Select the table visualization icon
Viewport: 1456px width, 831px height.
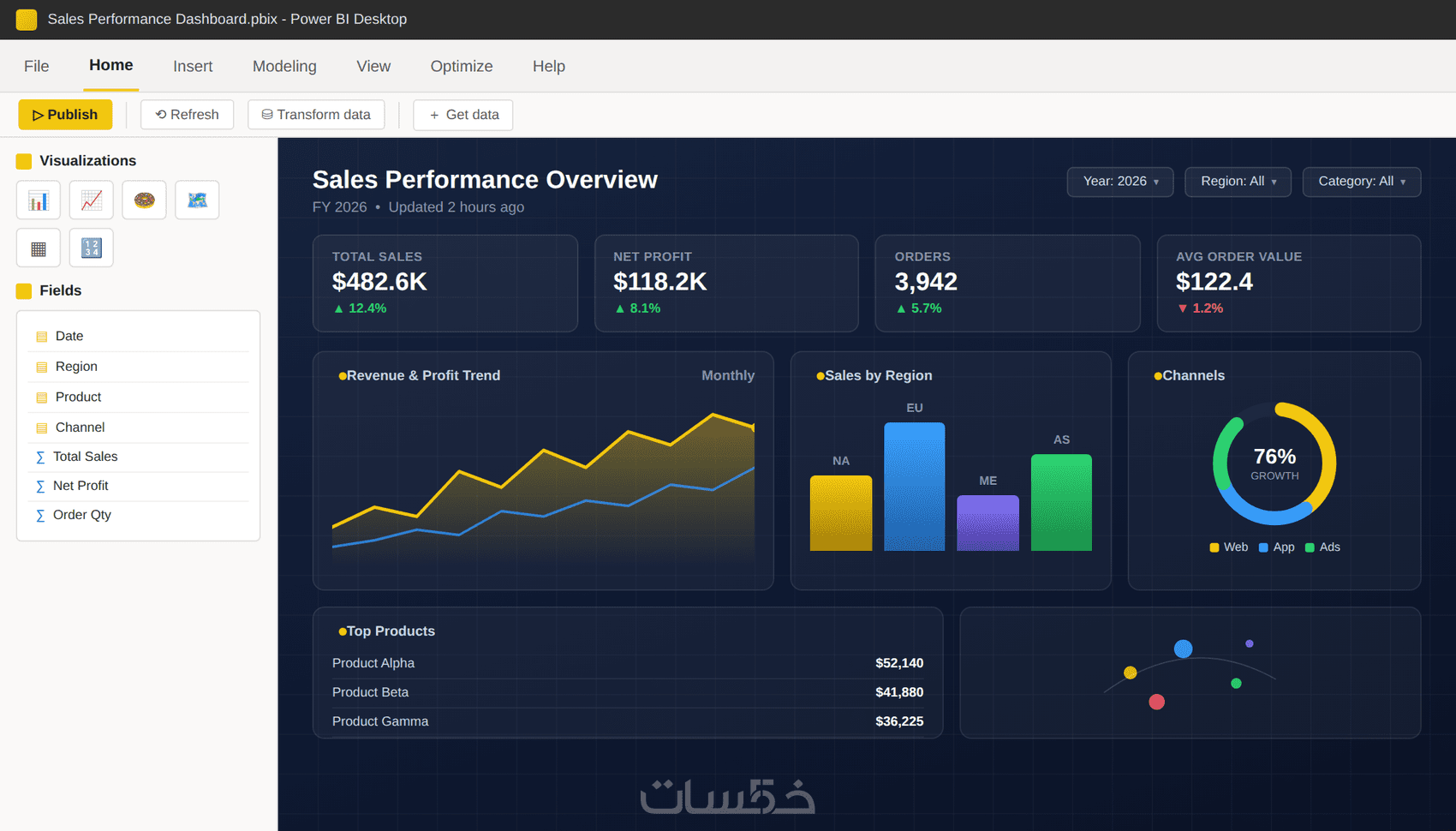pyautogui.click(x=39, y=248)
